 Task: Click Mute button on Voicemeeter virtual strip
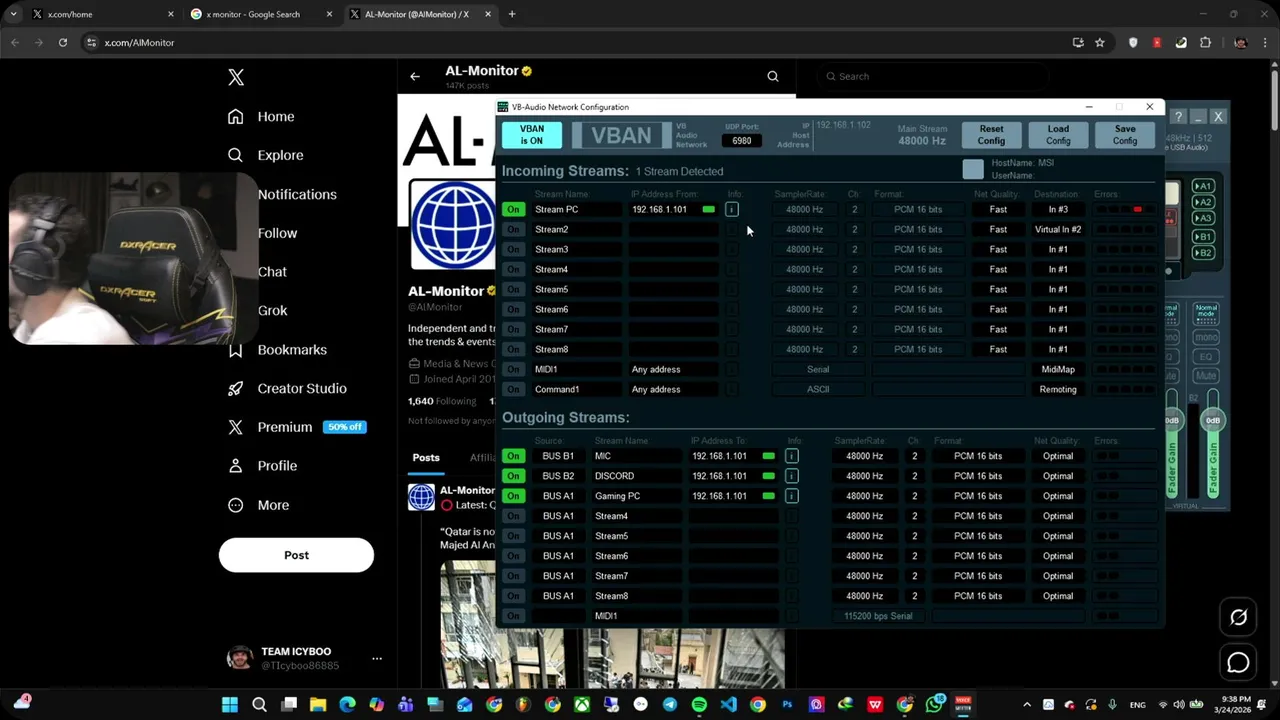(1206, 376)
